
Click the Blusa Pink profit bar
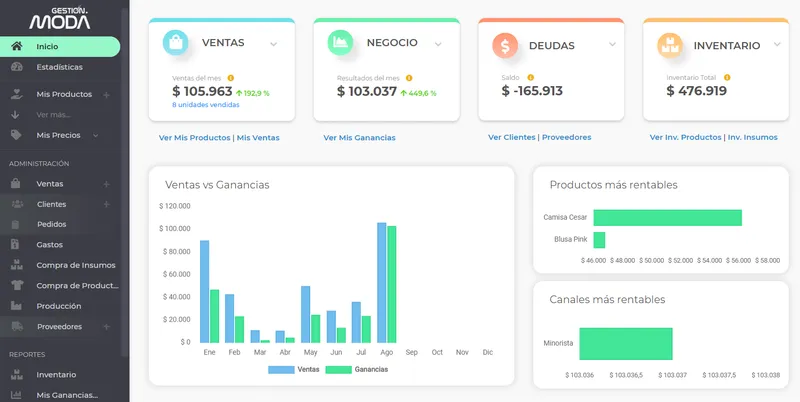[599, 240]
